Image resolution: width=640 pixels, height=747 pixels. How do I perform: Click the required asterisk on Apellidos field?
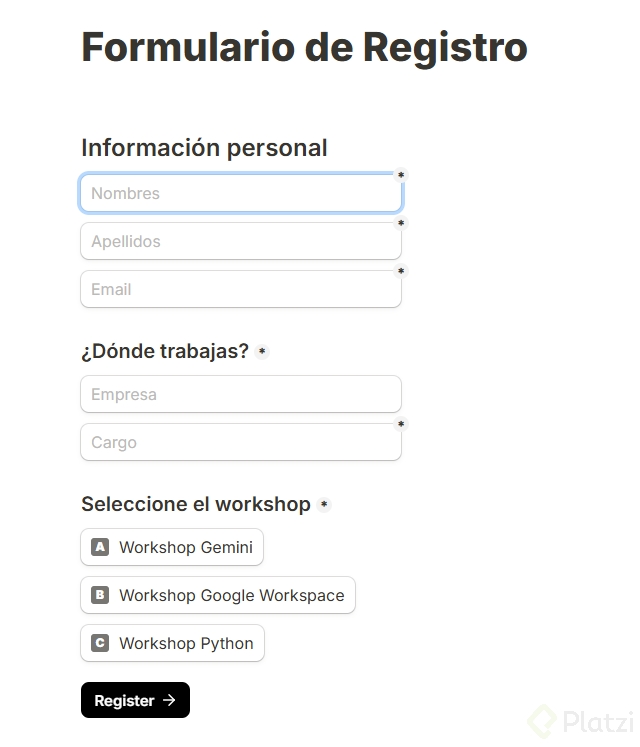pyautogui.click(x=401, y=223)
